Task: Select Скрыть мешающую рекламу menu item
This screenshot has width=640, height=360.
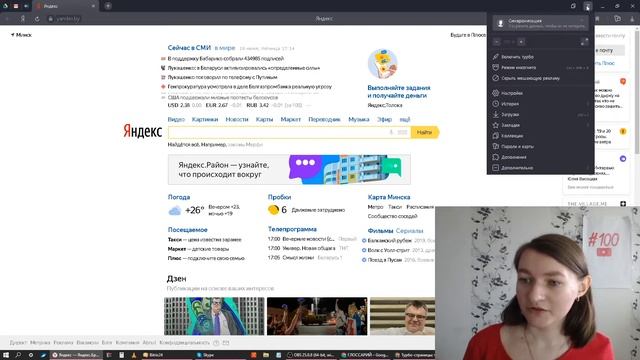Action: click(540, 78)
